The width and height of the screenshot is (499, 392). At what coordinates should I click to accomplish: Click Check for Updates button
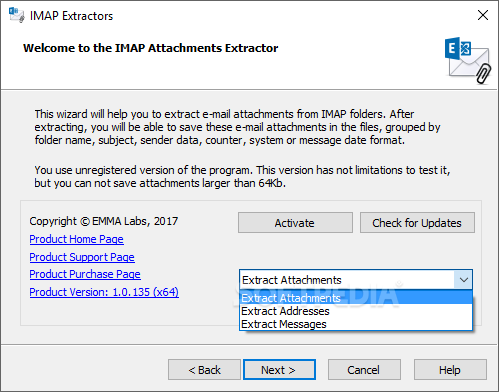pyautogui.click(x=417, y=223)
